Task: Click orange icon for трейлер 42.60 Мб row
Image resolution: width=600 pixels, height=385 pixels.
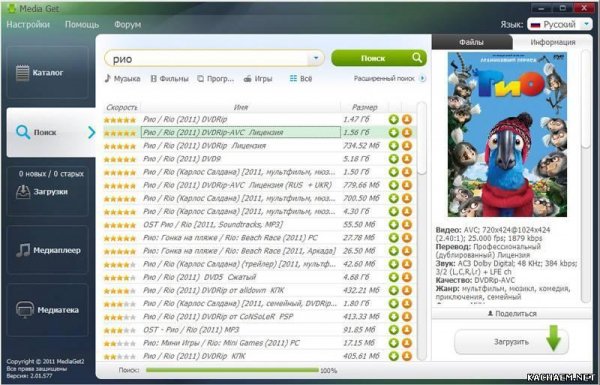Action: click(407, 264)
